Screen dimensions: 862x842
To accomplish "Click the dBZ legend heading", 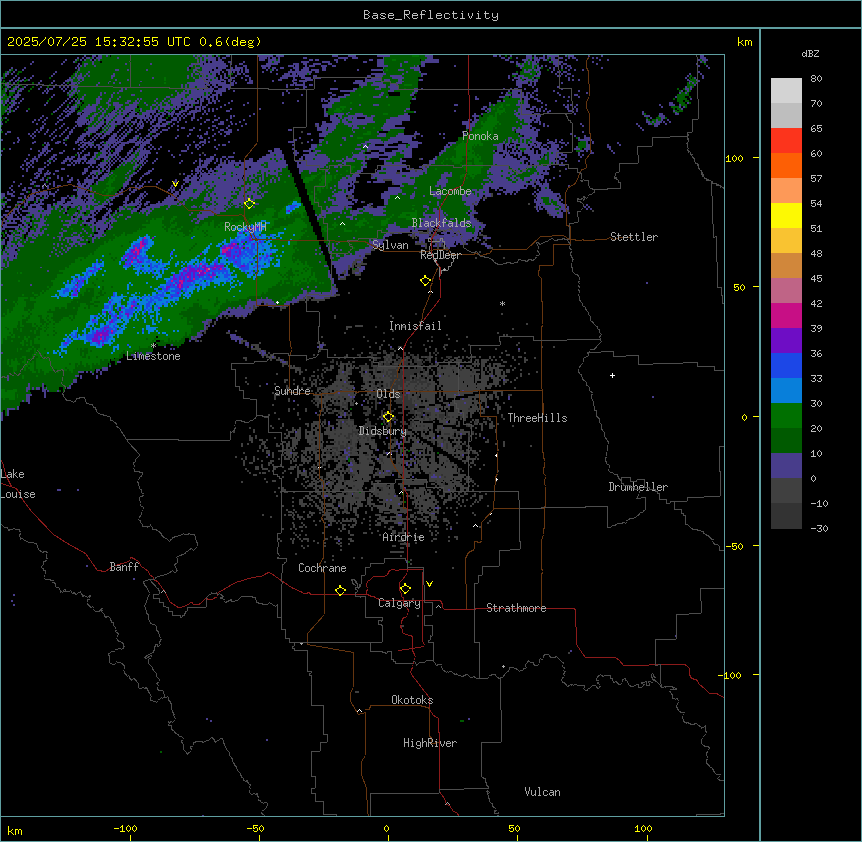I will coord(810,53).
